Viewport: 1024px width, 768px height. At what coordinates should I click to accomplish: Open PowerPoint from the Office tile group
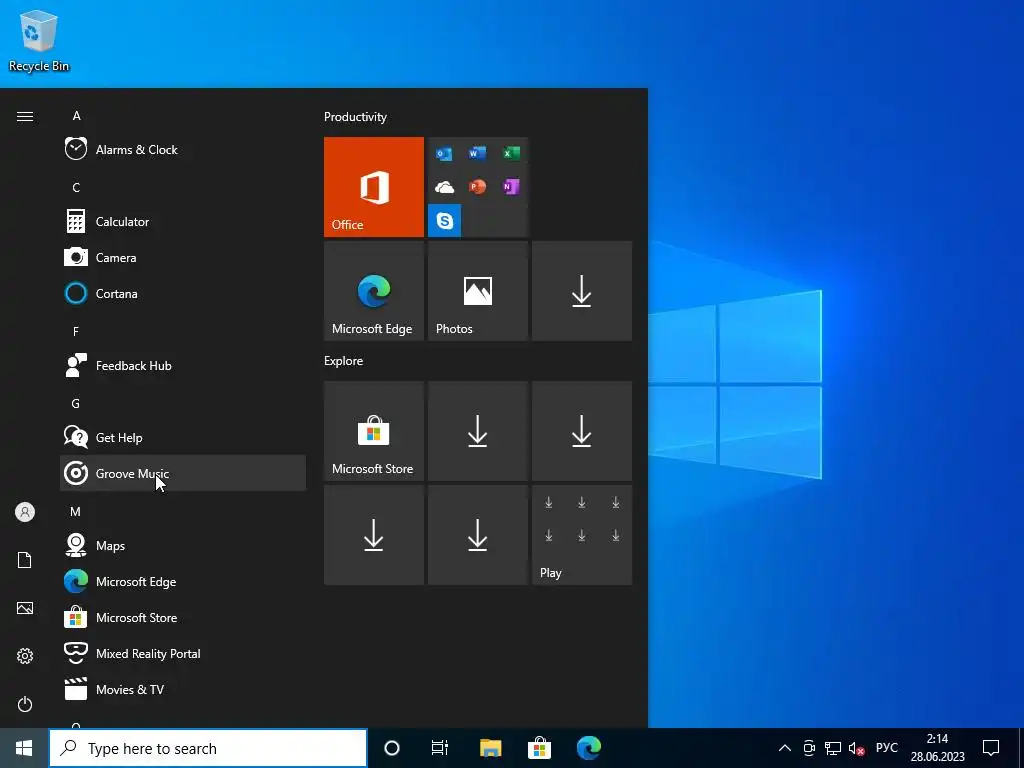pyautogui.click(x=477, y=187)
